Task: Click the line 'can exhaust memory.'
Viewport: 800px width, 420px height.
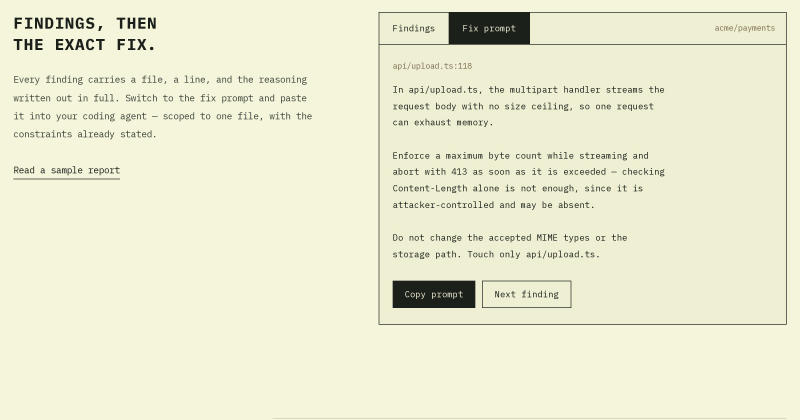Action: (443, 122)
